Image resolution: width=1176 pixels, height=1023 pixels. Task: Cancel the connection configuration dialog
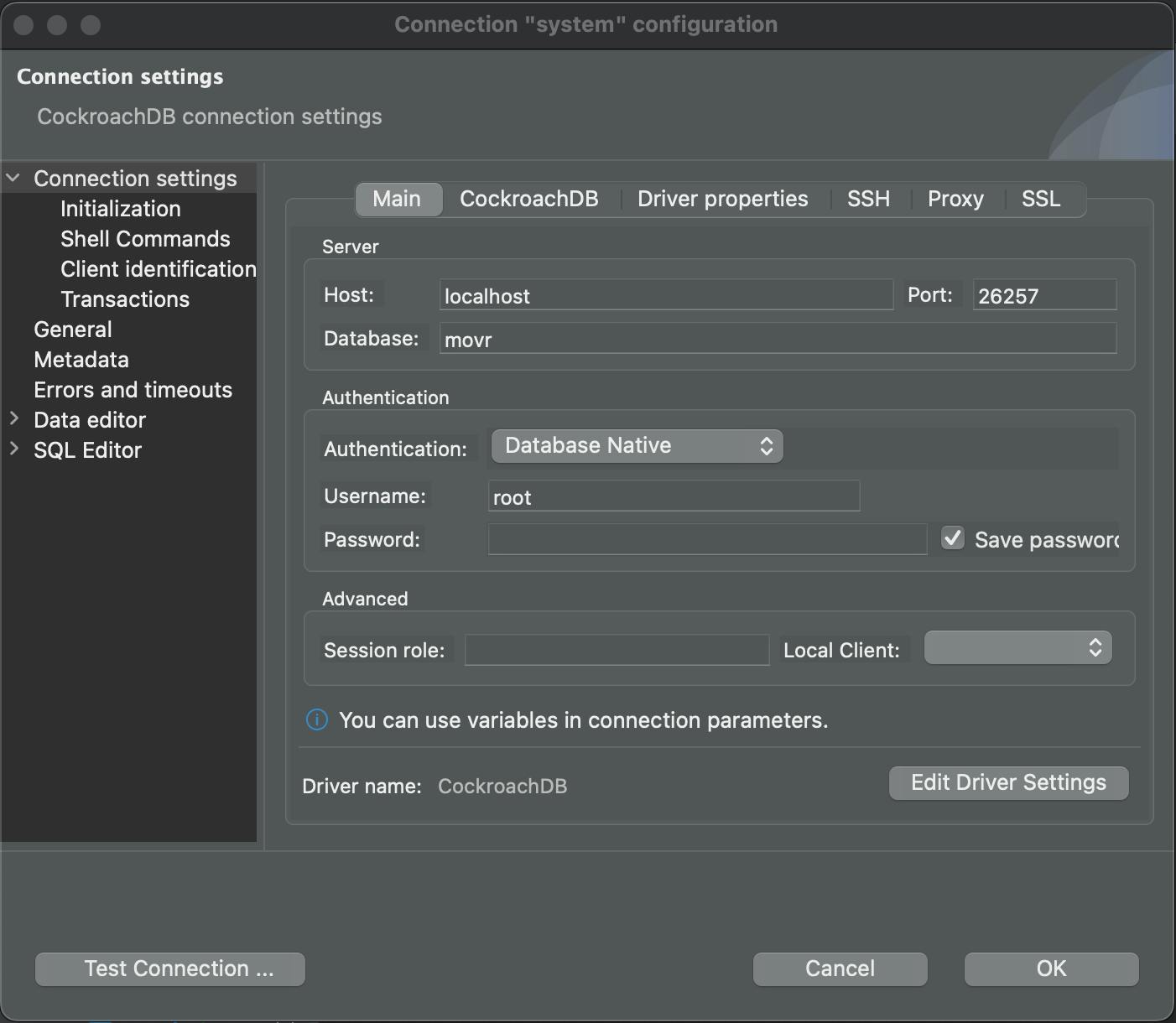tap(839, 968)
